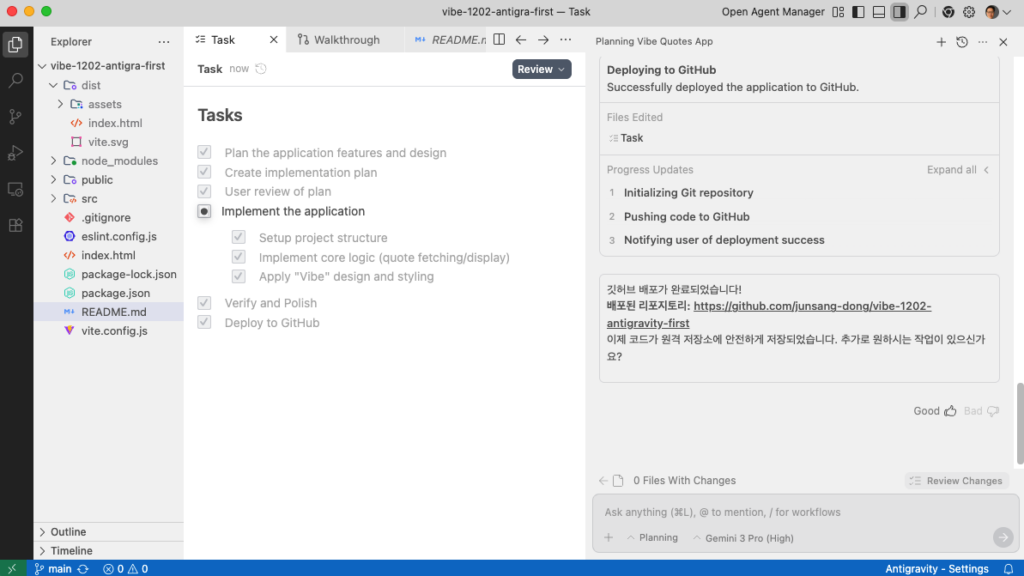
Task: Toggle the 'Setup project structure' checkbox
Action: [239, 238]
